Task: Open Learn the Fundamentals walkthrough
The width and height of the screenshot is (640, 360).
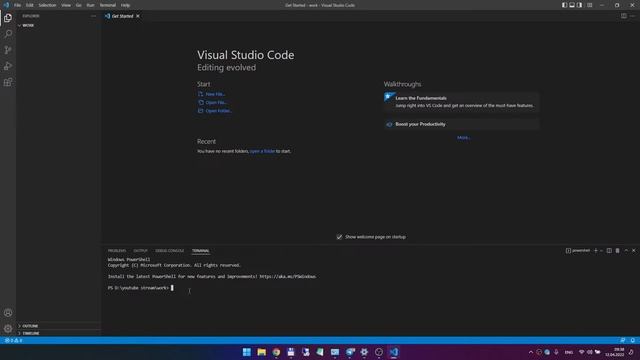Action: coord(461,102)
